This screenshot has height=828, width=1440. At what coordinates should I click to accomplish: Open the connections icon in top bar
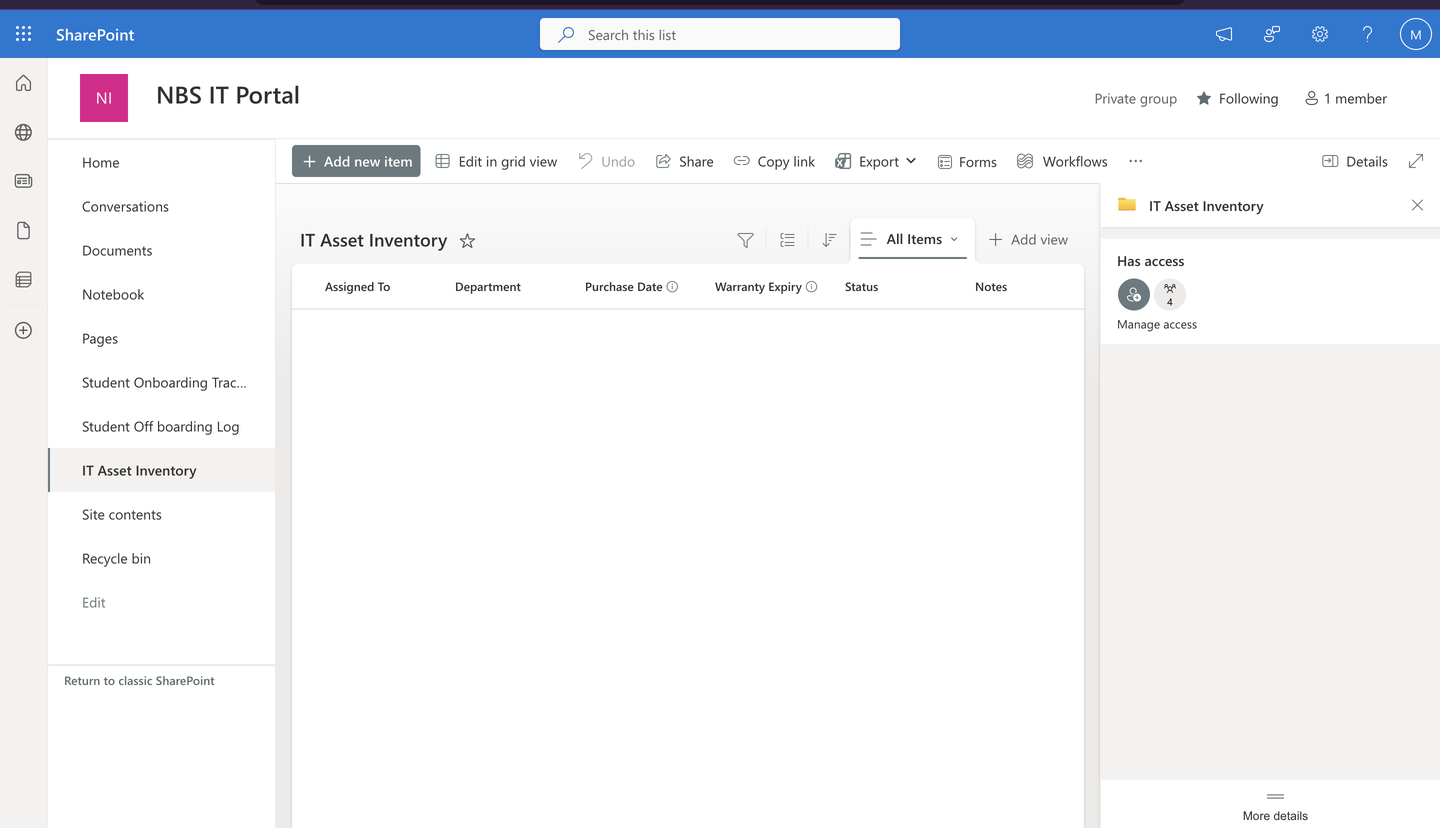point(1272,34)
